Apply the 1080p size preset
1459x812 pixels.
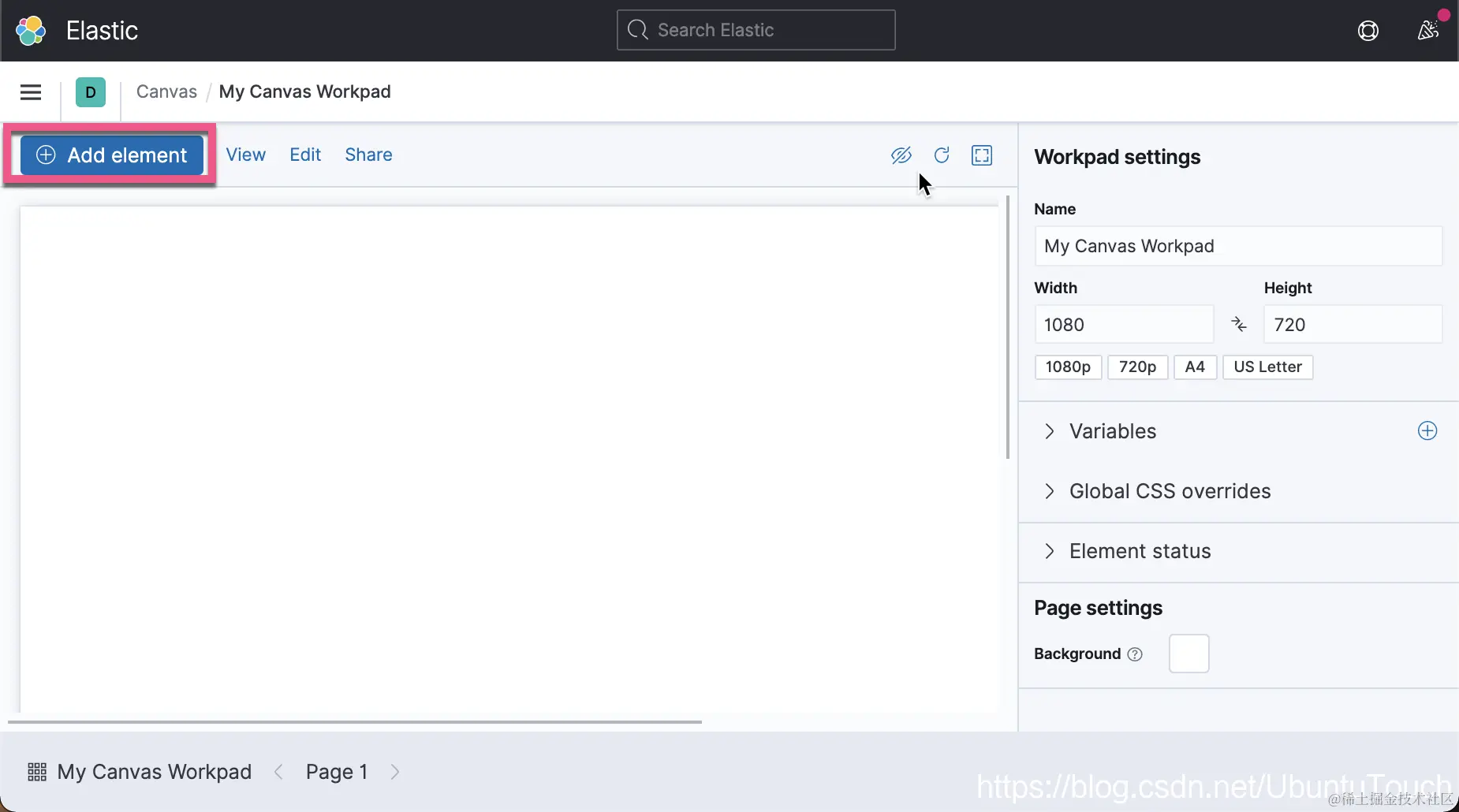(1068, 367)
